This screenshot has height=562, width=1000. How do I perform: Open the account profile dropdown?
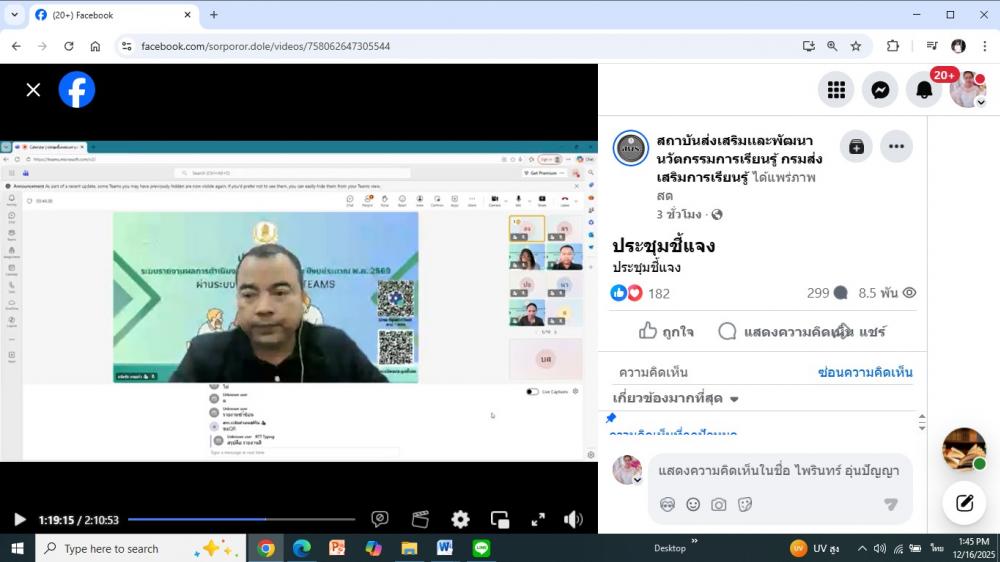click(x=967, y=90)
